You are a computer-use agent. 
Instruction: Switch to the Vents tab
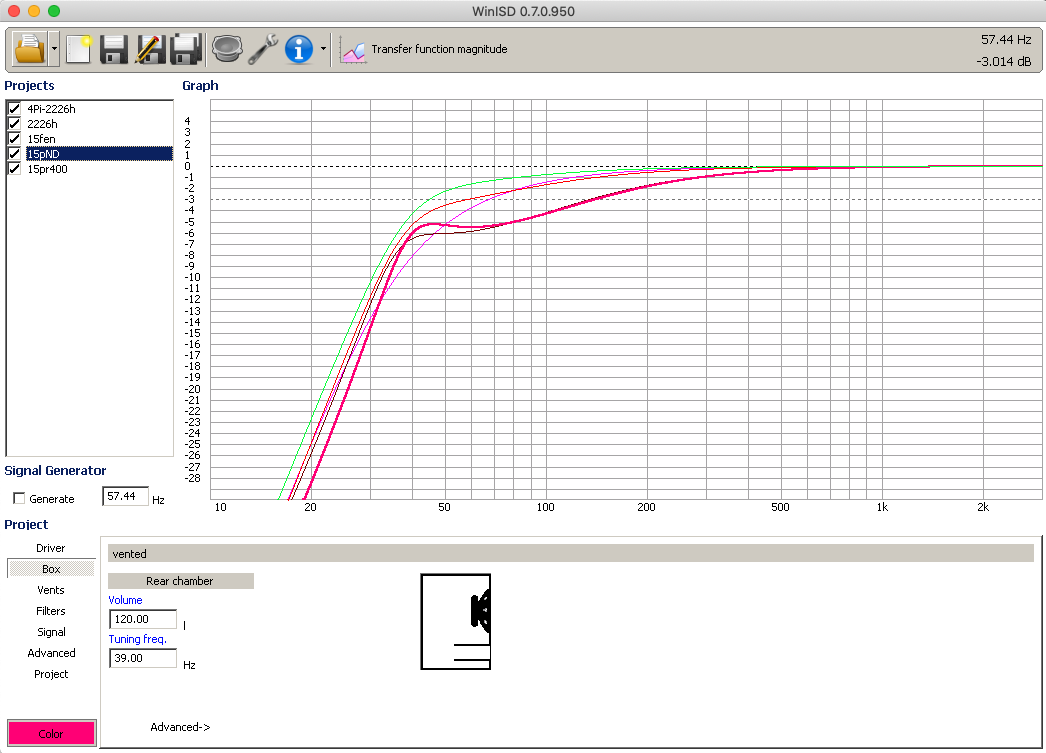51,590
